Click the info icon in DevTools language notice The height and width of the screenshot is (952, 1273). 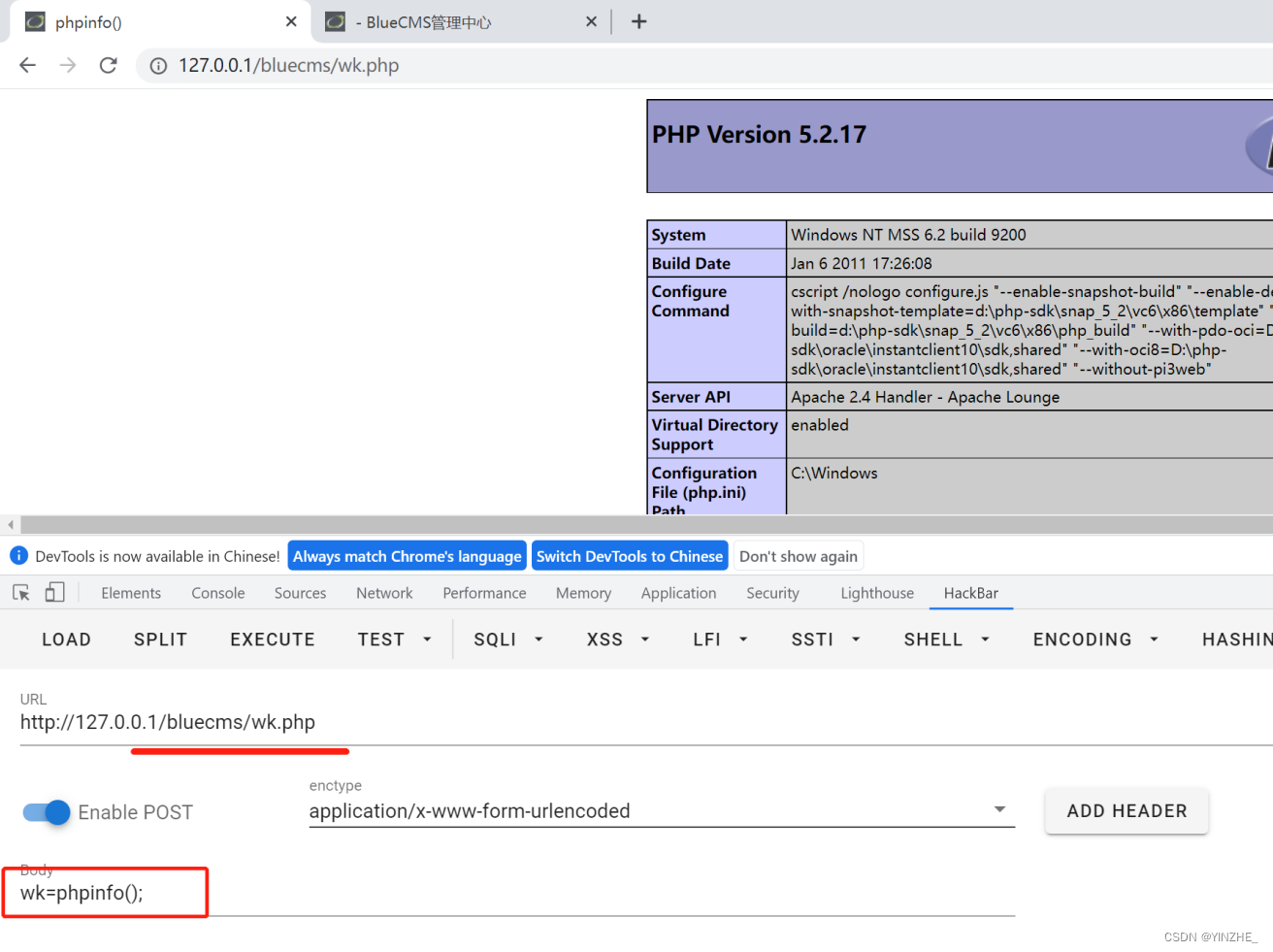click(x=18, y=555)
